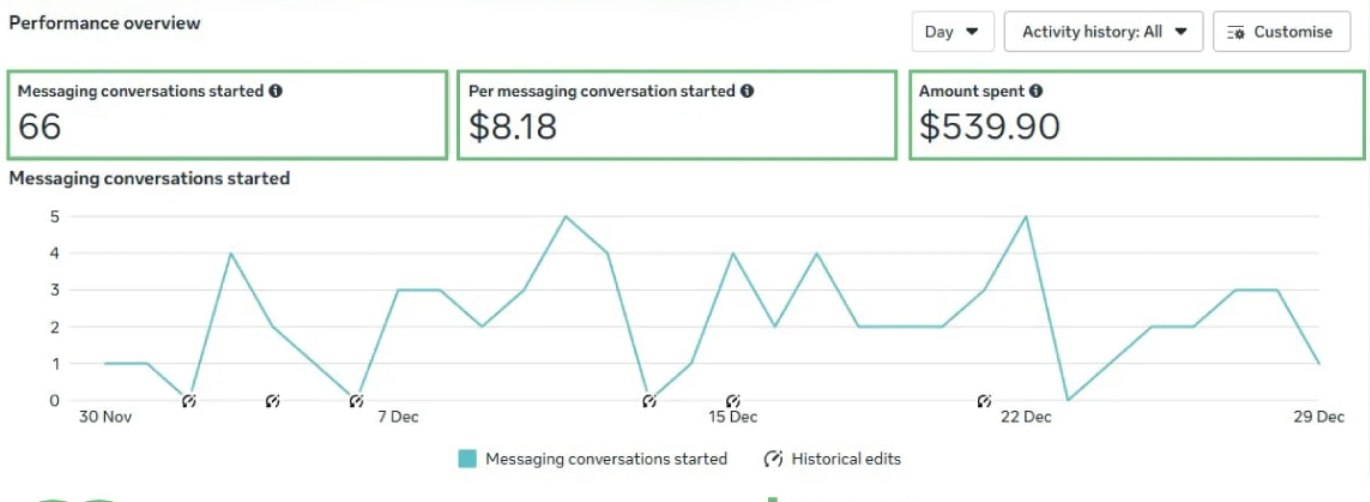Select the Per messaging conversation started card
Screen dimensions: 1370x502
point(676,115)
